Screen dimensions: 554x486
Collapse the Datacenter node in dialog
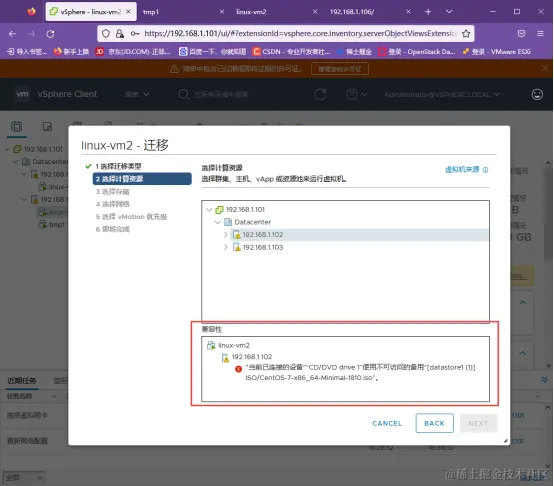pos(217,222)
